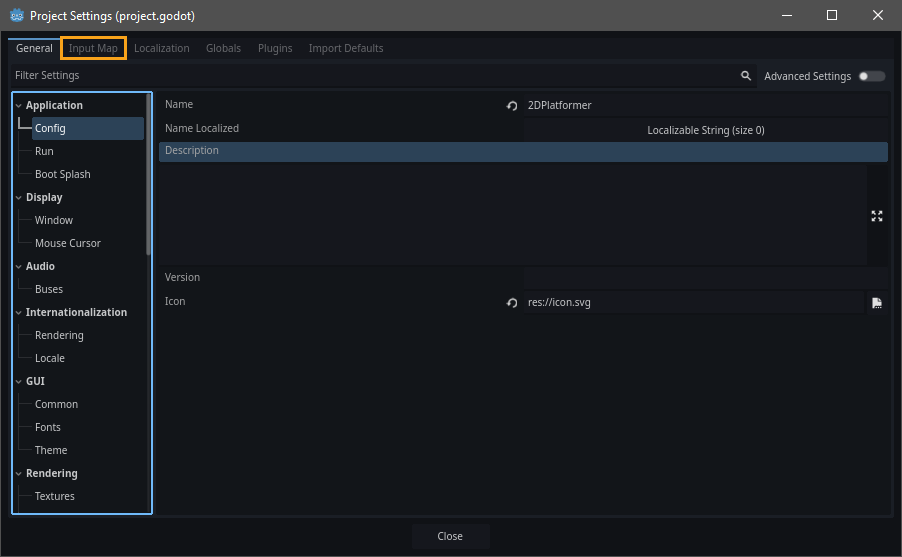Select Boot Splash in settings tree
The height and width of the screenshot is (557, 902).
(62, 174)
